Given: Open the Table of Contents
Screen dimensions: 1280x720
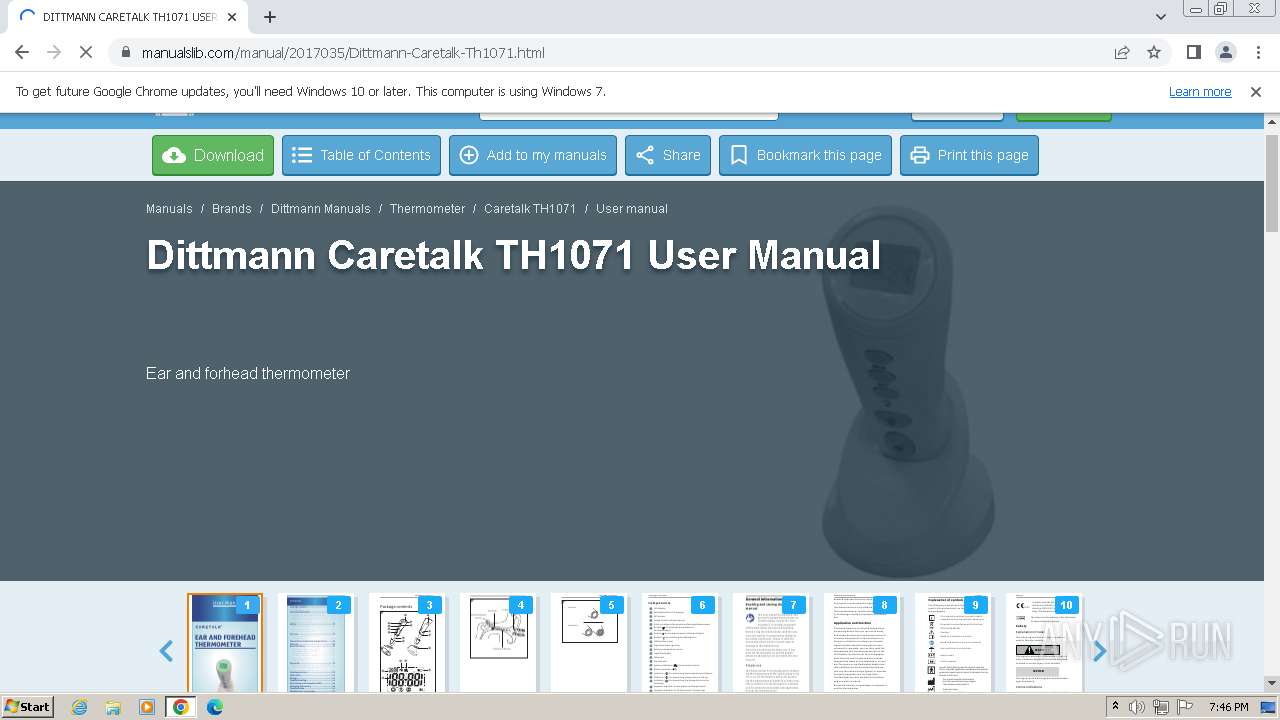Looking at the screenshot, I should pos(361,155).
